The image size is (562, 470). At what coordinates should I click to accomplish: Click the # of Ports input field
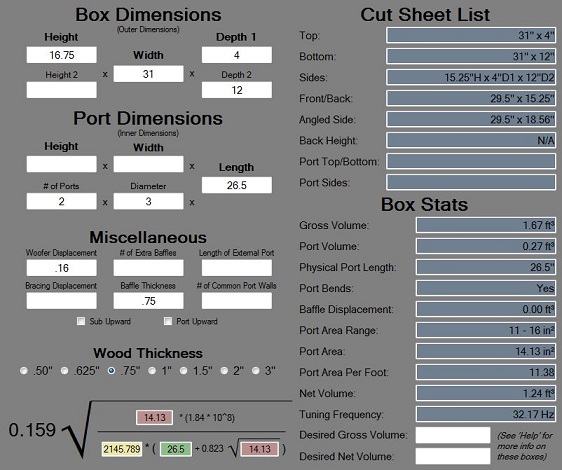(x=62, y=201)
